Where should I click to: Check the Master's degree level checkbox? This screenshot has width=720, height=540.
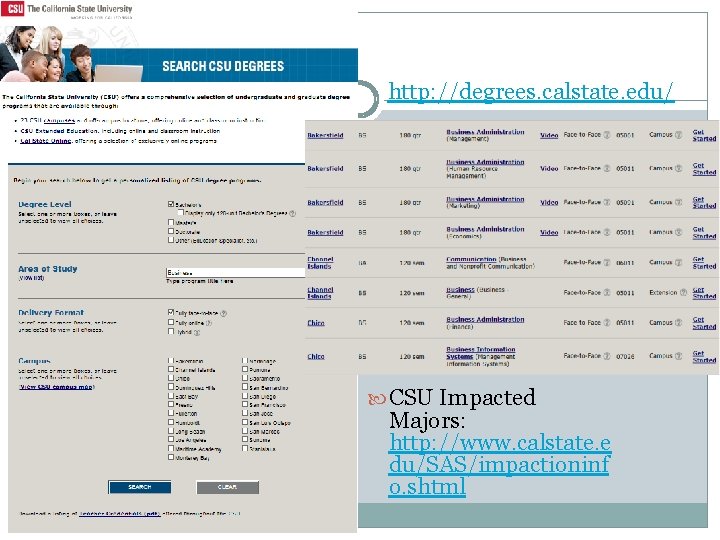[171, 222]
